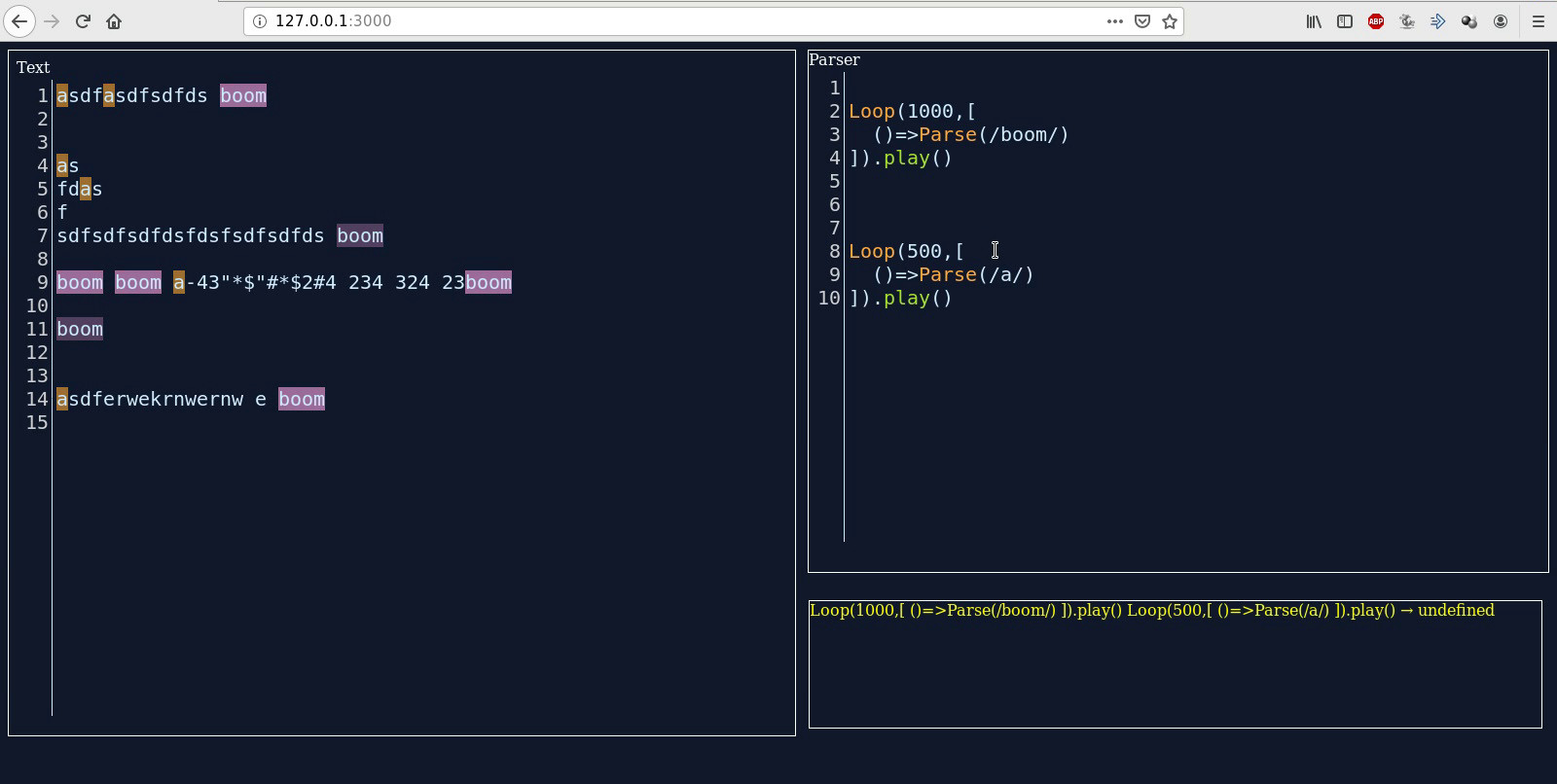Image resolution: width=1557 pixels, height=784 pixels.
Task: Click .play() on parser line 4
Action: click(912, 158)
